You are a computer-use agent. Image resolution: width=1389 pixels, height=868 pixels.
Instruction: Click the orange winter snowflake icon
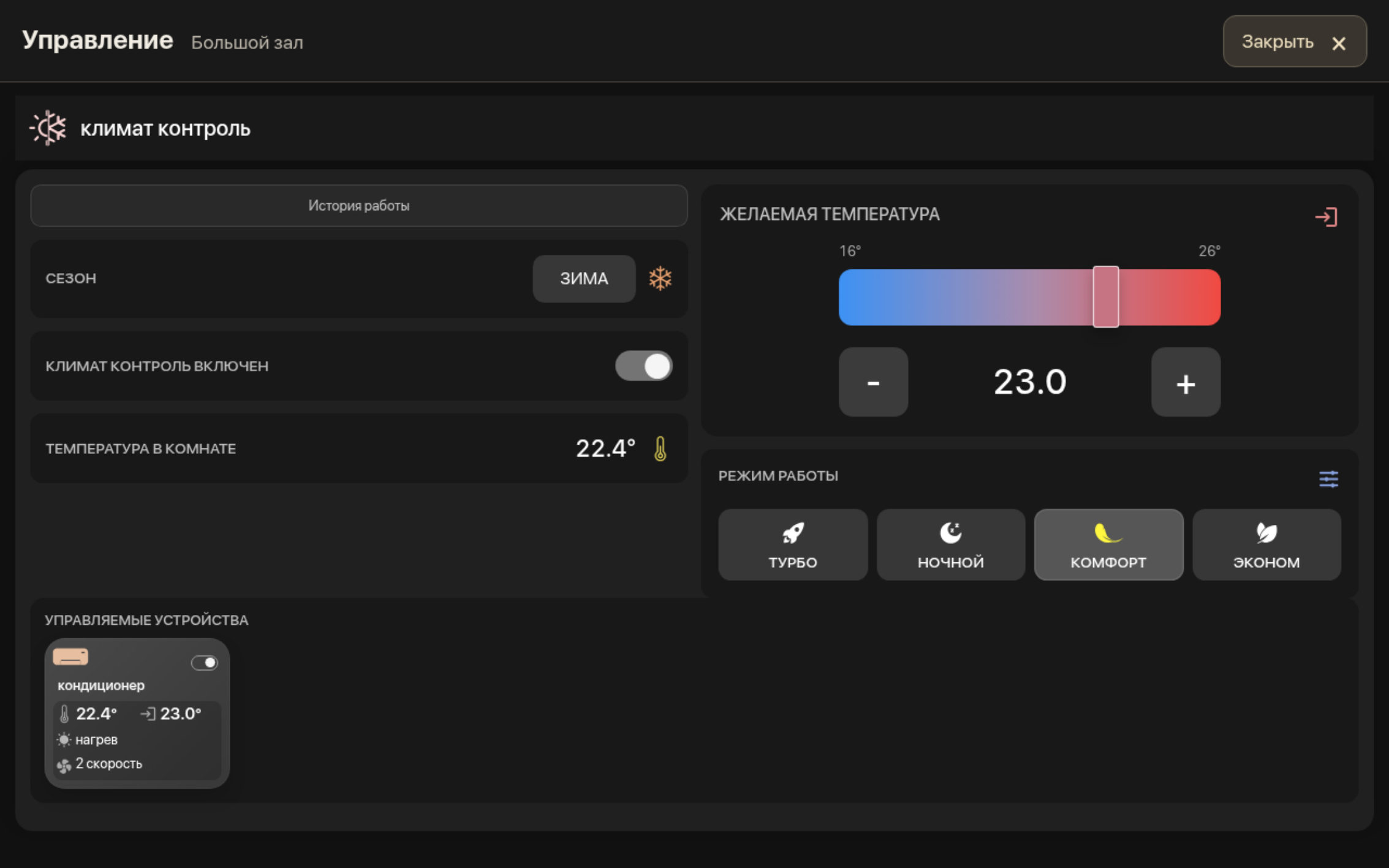click(660, 279)
